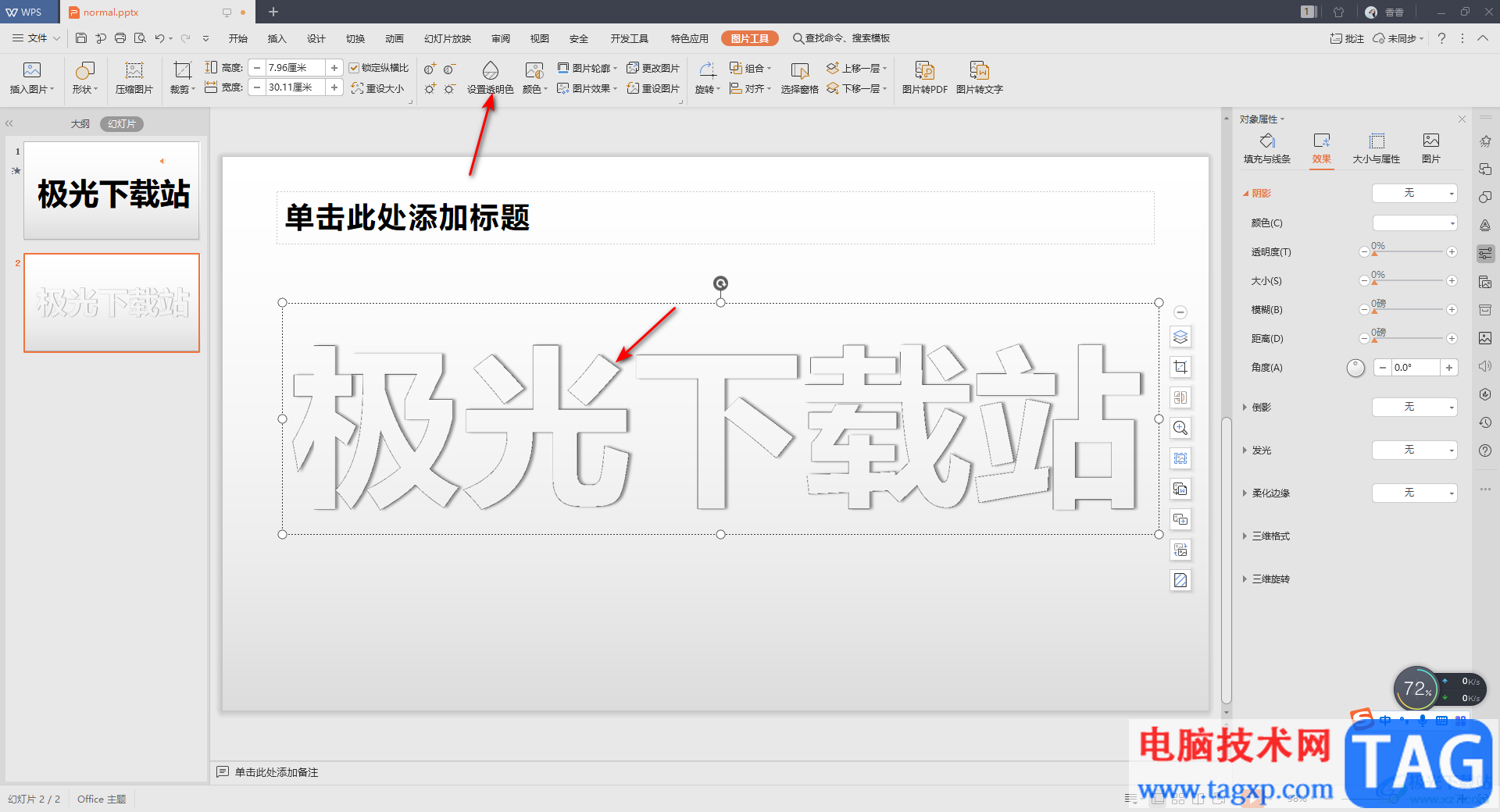Switch to the 图片 picture properties tab
1500x812 pixels.
point(1430,148)
